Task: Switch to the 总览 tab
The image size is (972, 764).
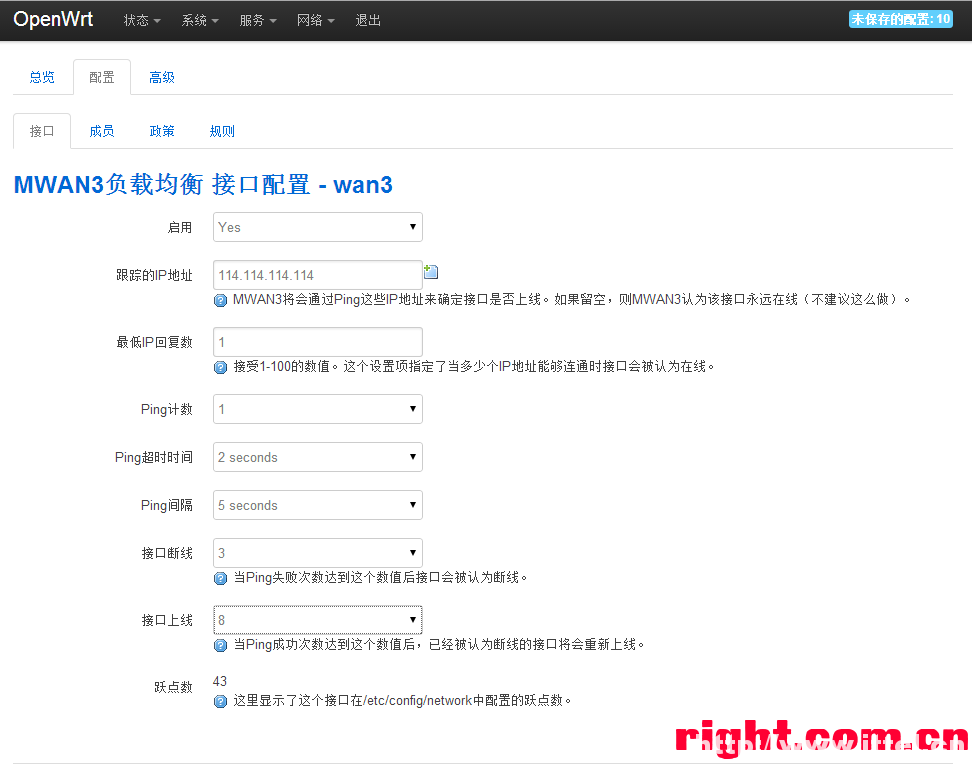Action: coord(42,78)
